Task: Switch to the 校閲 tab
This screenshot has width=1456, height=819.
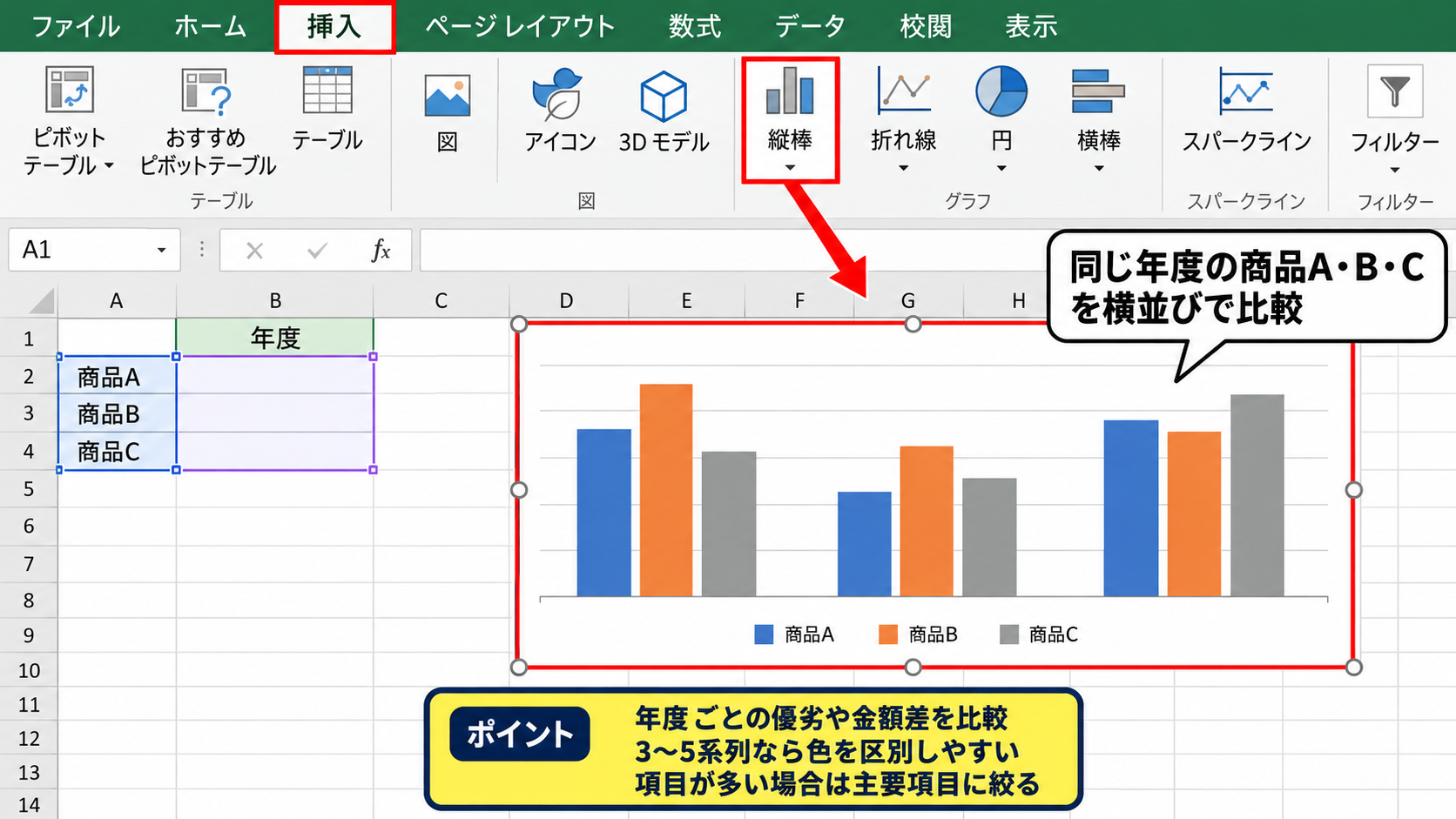Action: (x=926, y=26)
